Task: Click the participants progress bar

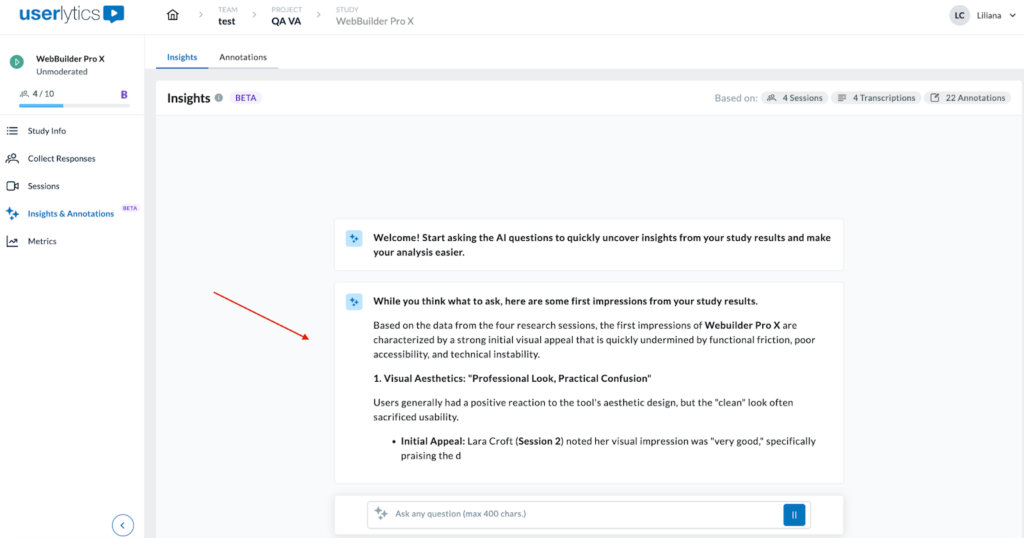Action: click(x=62, y=105)
